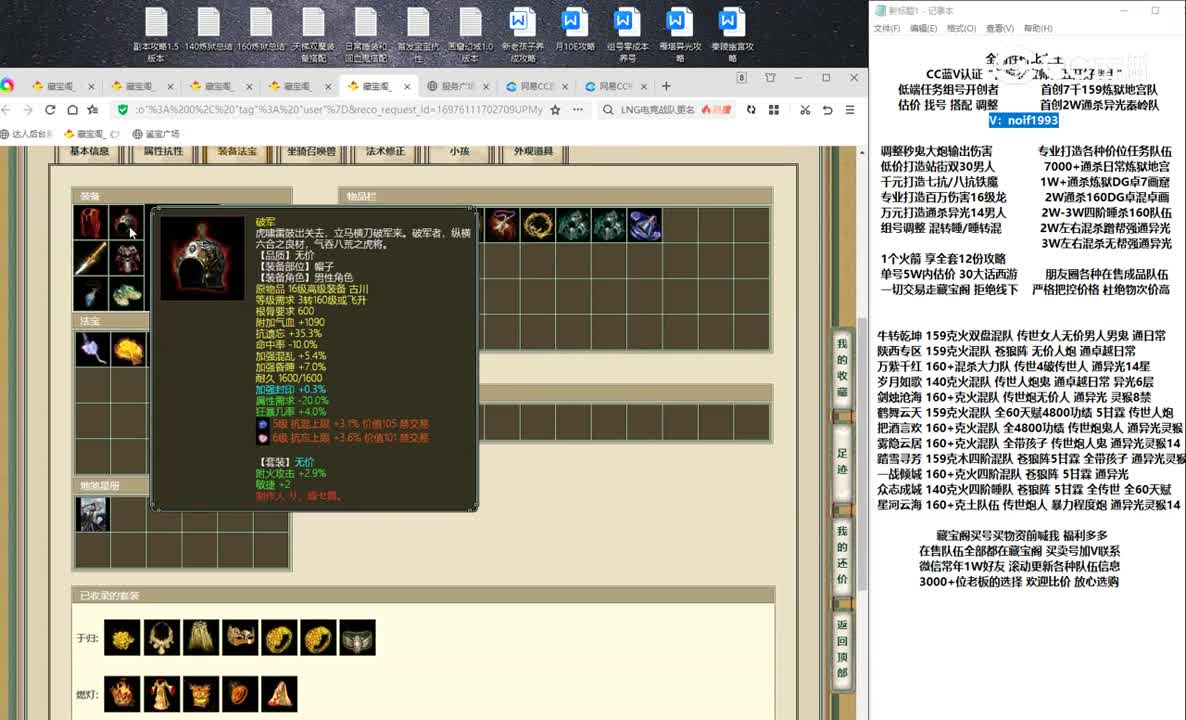Click the silver belt in 于归 set
Viewport: 1186px width, 720px height.
tap(358, 638)
